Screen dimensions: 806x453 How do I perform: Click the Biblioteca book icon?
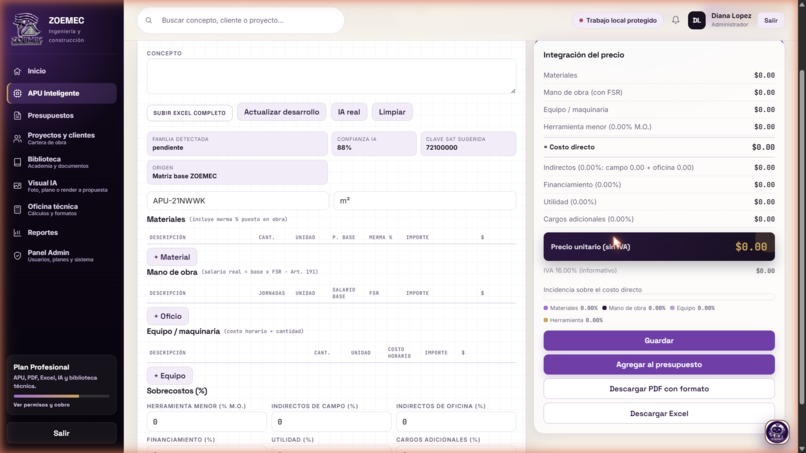pyautogui.click(x=17, y=162)
